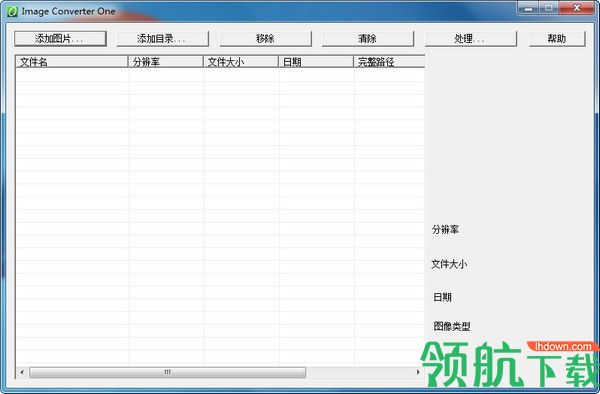Sort by 文件名 column header
600x394 pixels.
[72, 62]
